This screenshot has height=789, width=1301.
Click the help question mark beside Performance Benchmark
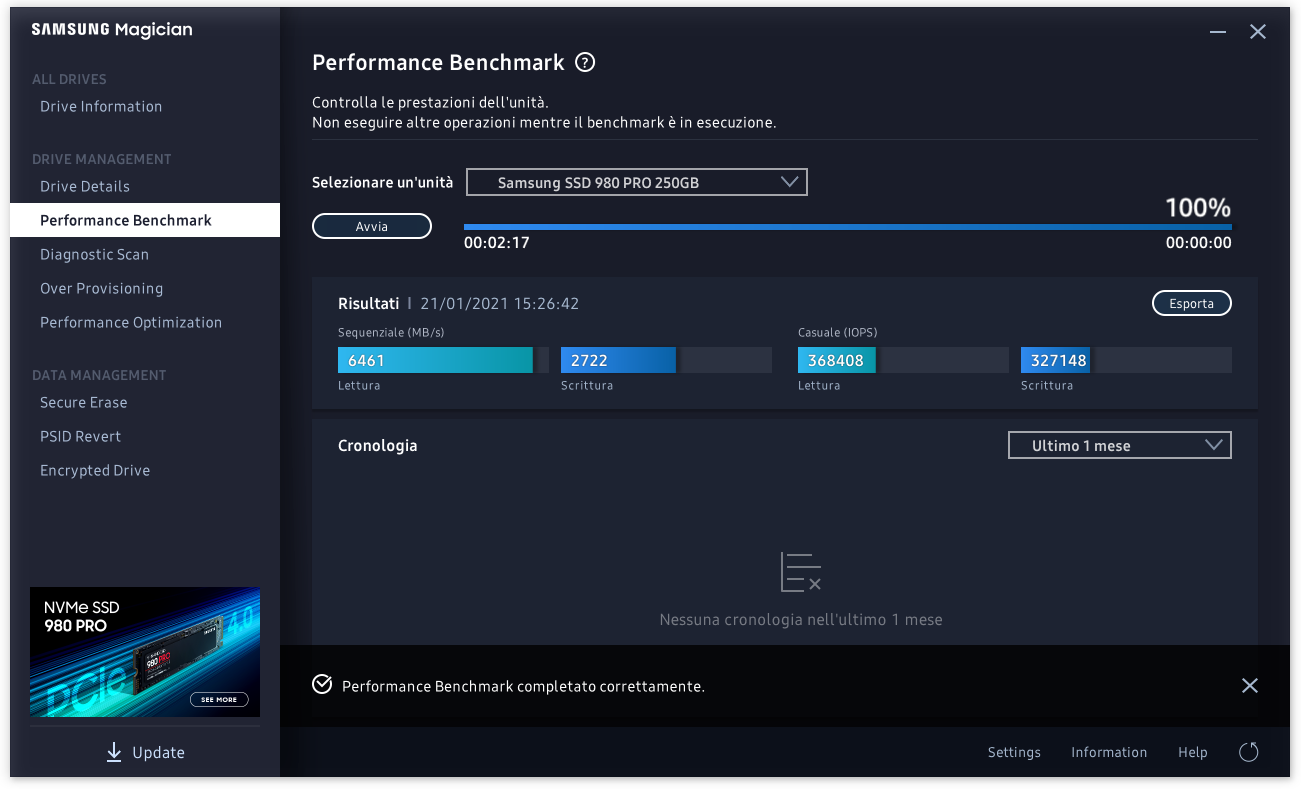tap(585, 62)
